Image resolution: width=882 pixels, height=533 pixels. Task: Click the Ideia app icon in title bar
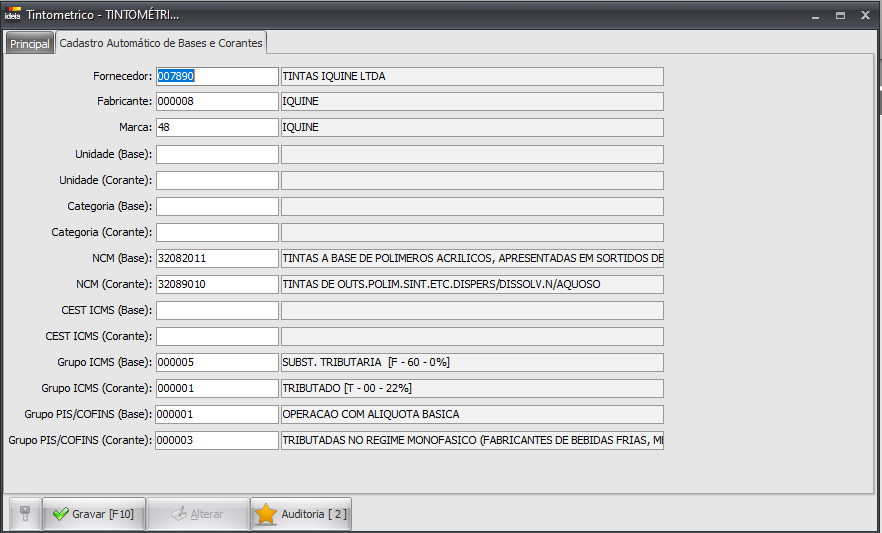click(13, 15)
